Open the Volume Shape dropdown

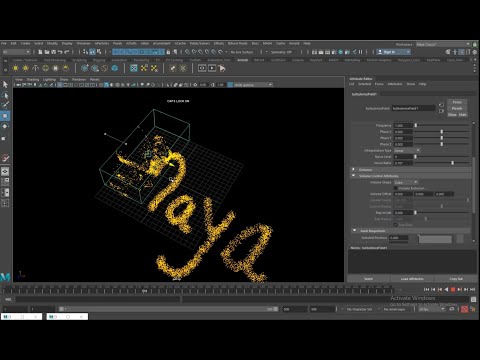[x=406, y=182]
